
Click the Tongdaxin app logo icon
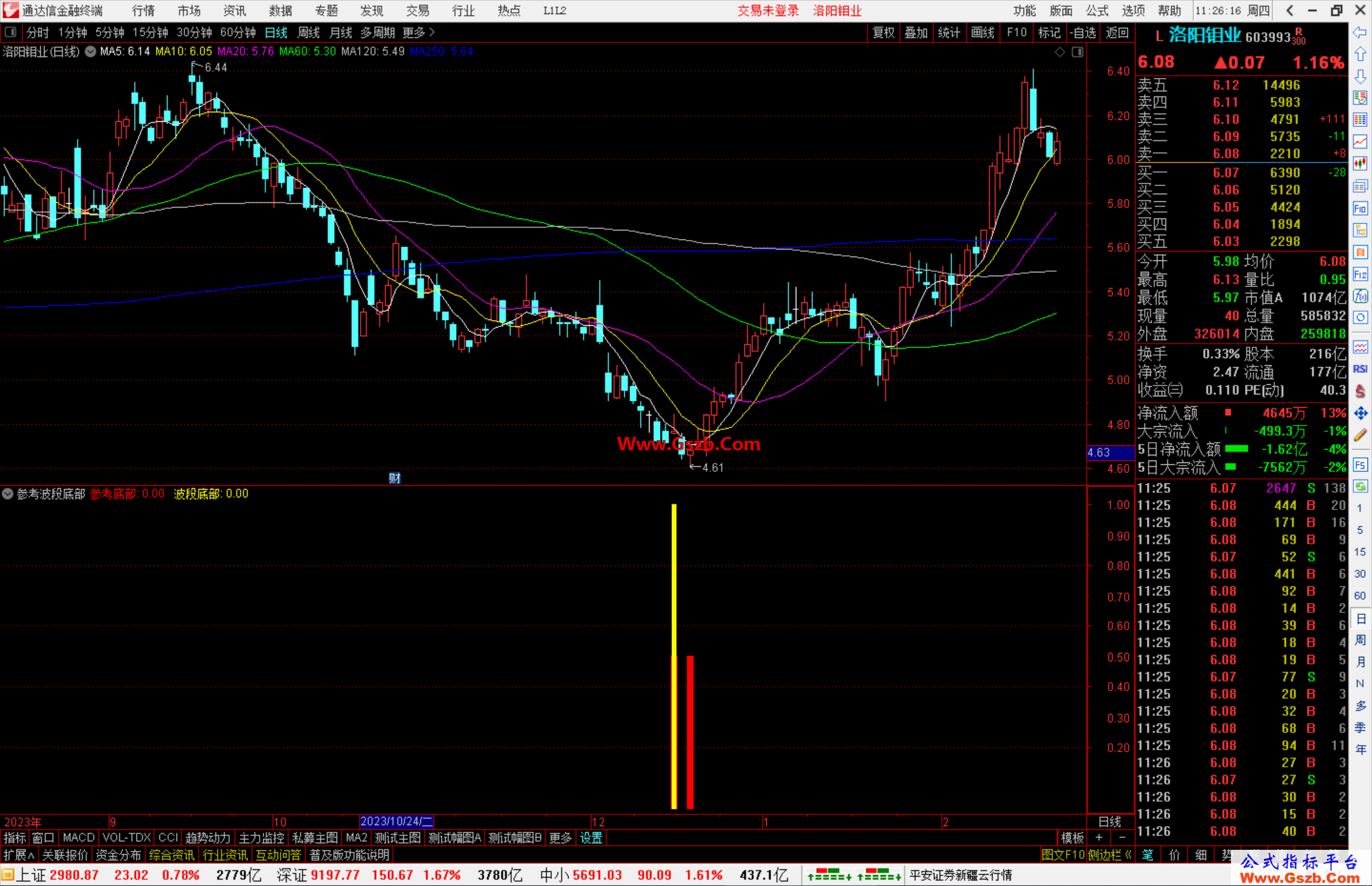click(x=11, y=10)
